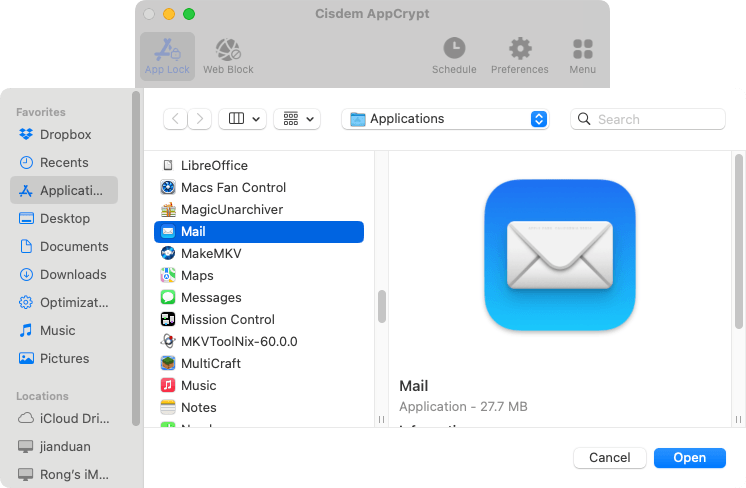This screenshot has width=746, height=488.
Task: Select Maps application
Action: [x=259, y=275]
